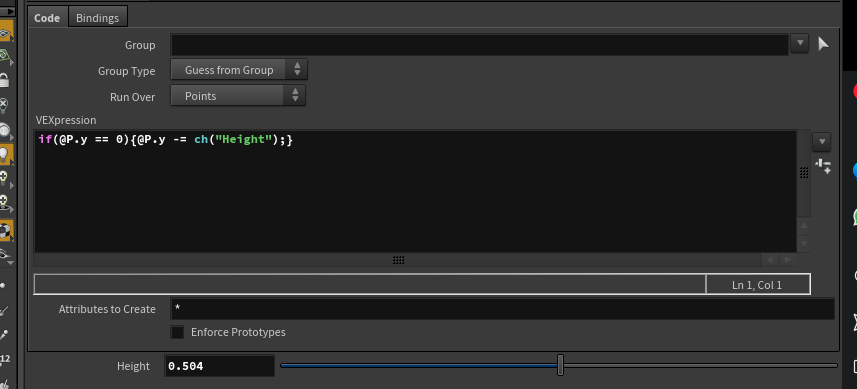Click the Group parameter label
Viewport: 857px width, 389px height.
coord(140,45)
